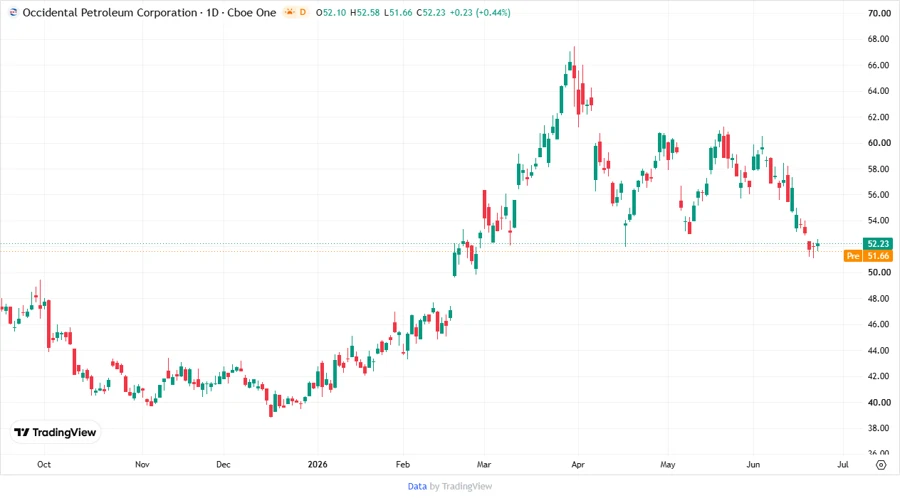Click the 46.00 price axis label
The width and height of the screenshot is (900, 498).
[x=879, y=324]
